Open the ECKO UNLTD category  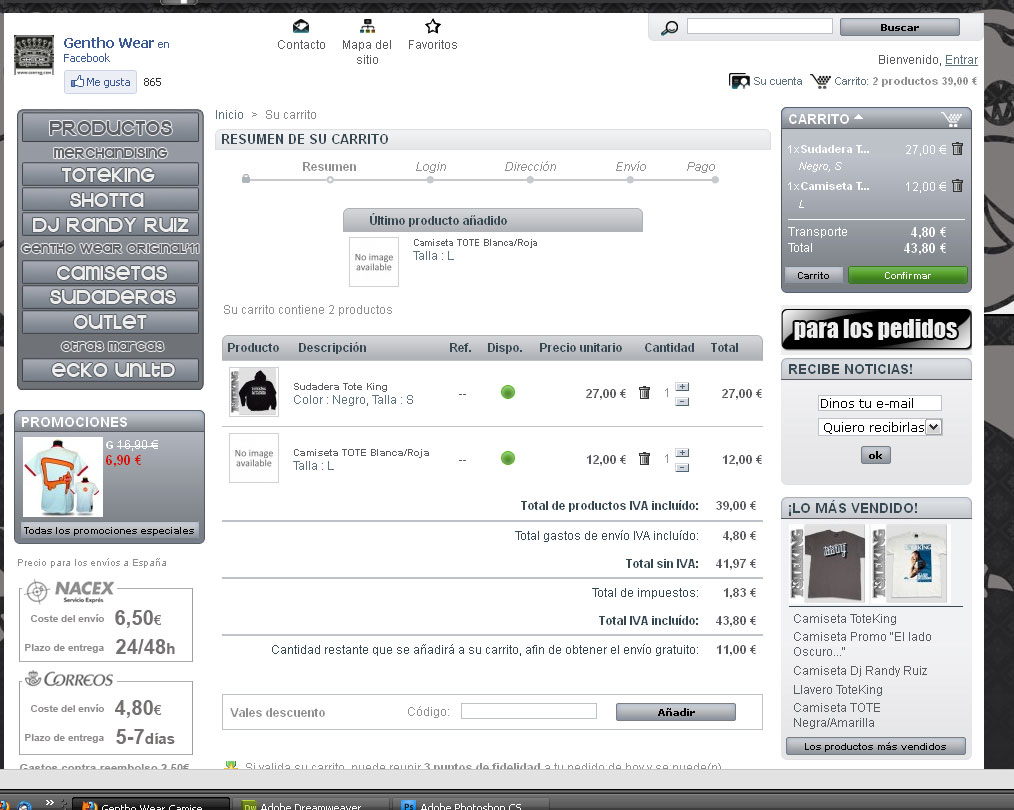pos(111,370)
